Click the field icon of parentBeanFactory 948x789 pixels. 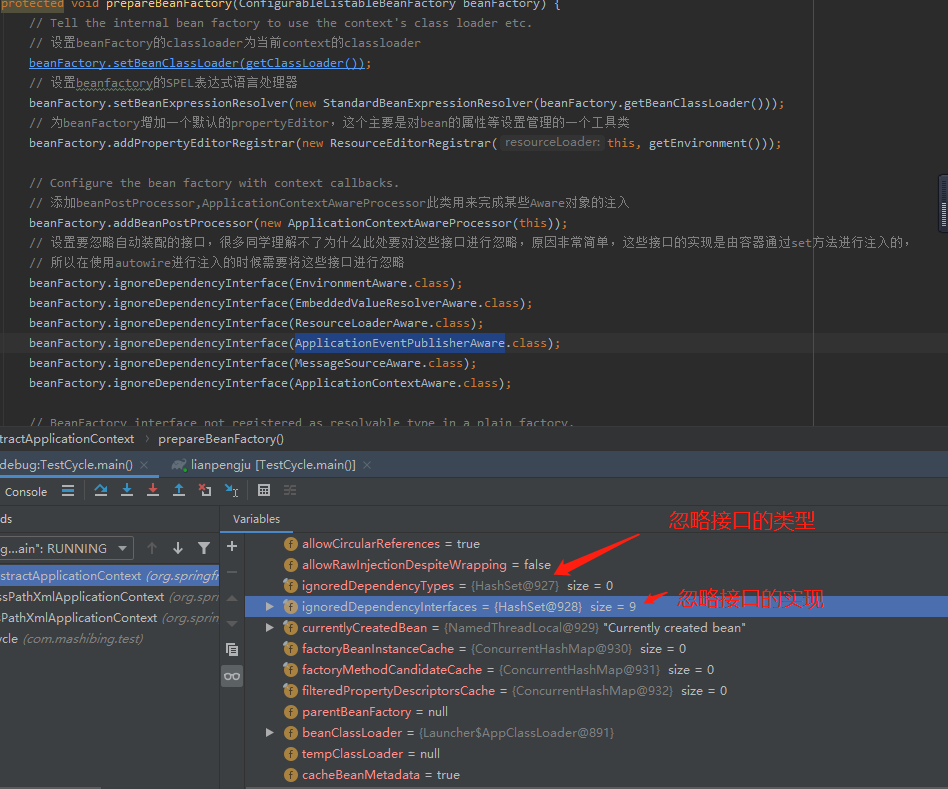[x=291, y=712]
